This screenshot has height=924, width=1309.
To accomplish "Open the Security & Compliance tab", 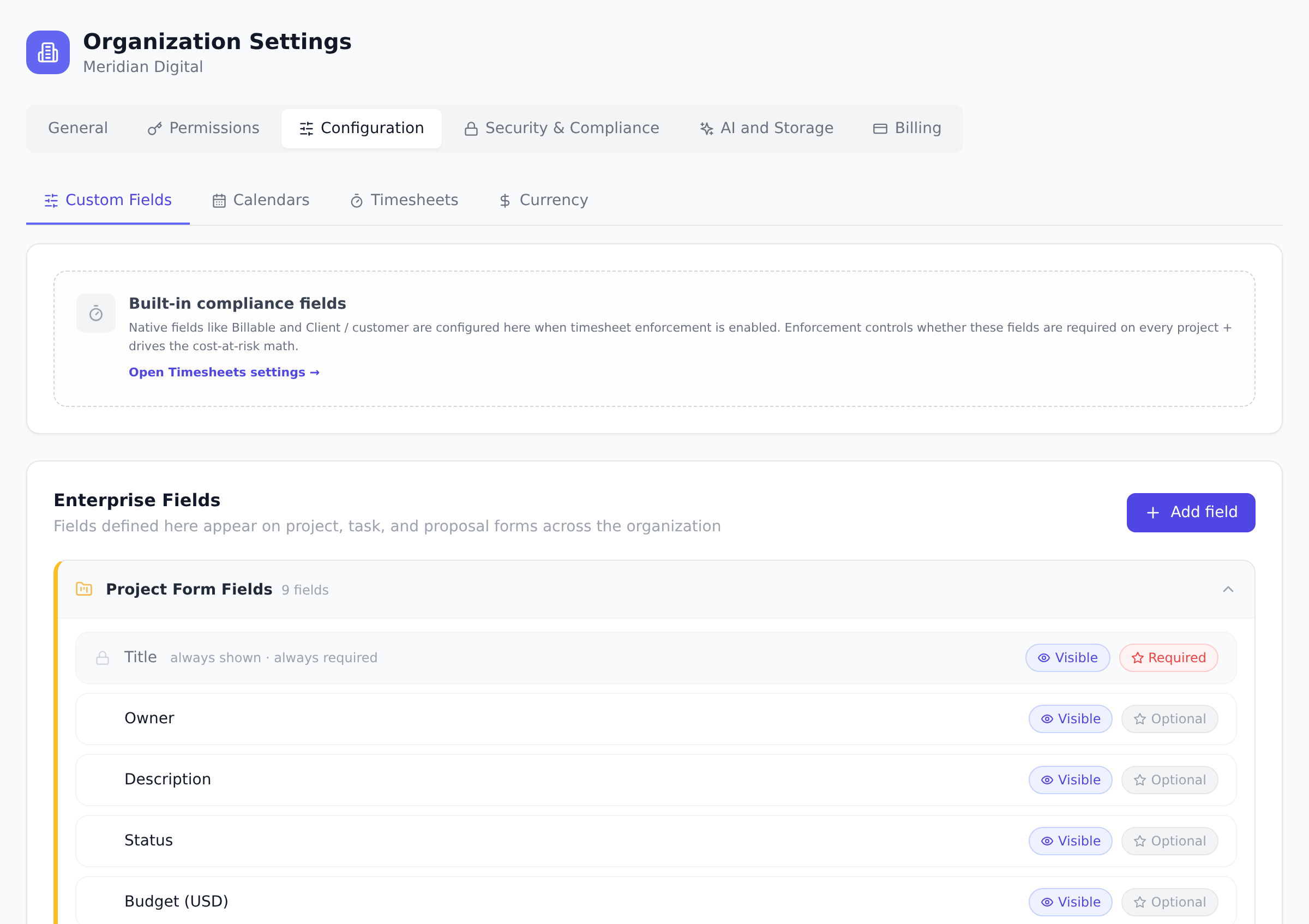I will point(562,128).
